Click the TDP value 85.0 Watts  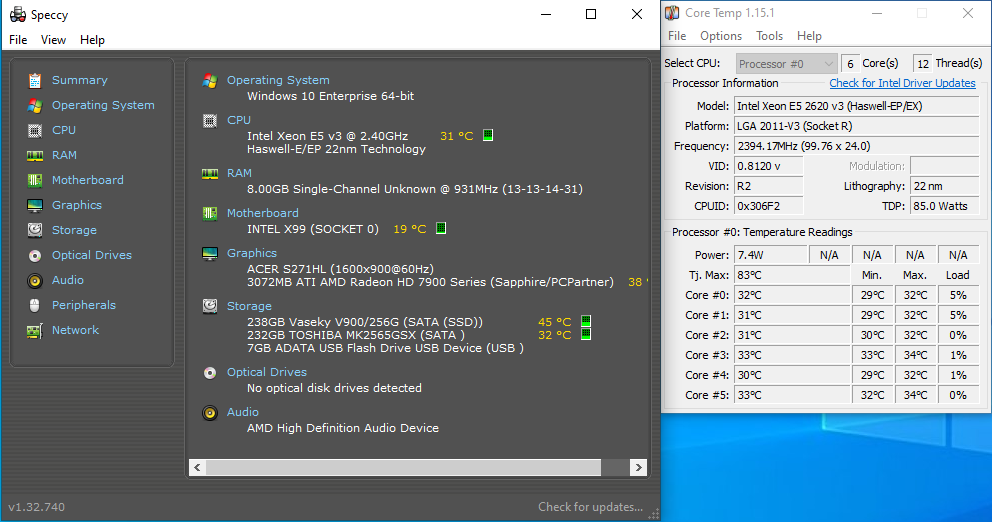[945, 206]
